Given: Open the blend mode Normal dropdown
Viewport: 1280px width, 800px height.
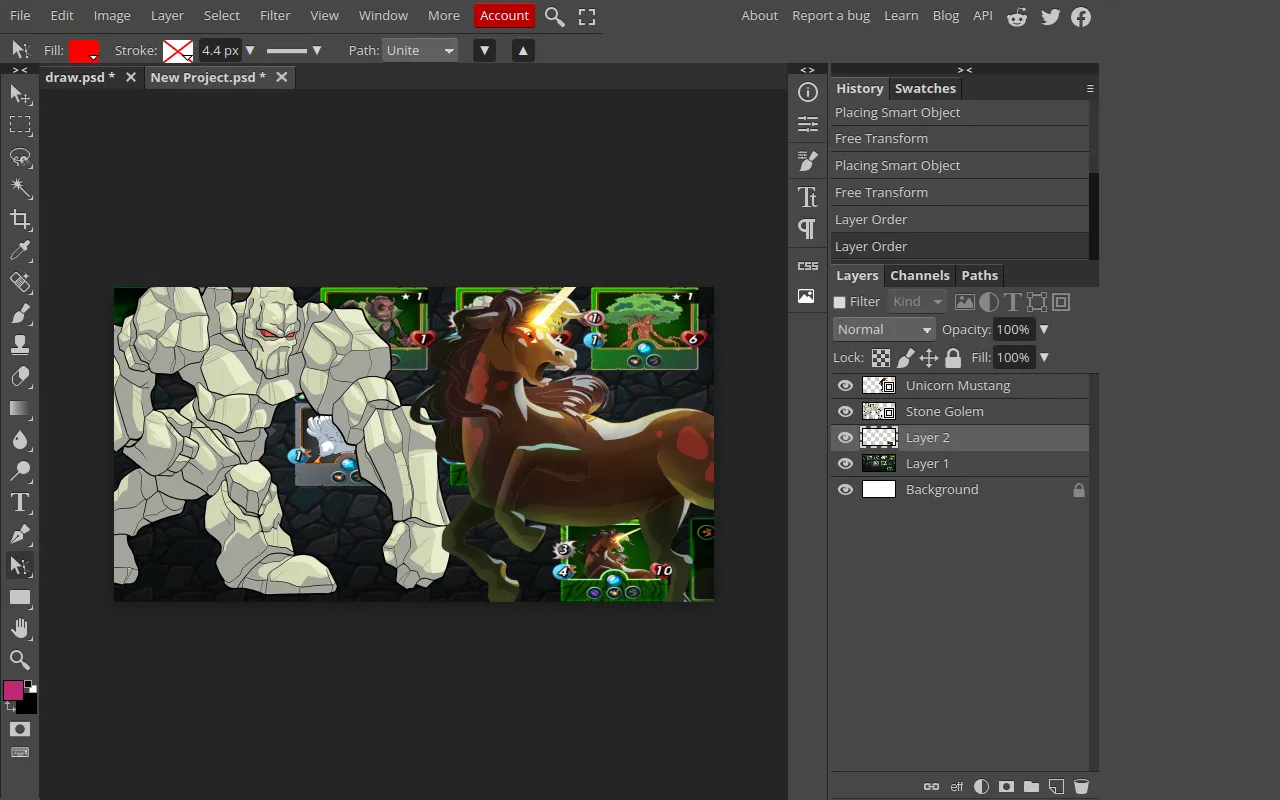Looking at the screenshot, I should pos(884,330).
